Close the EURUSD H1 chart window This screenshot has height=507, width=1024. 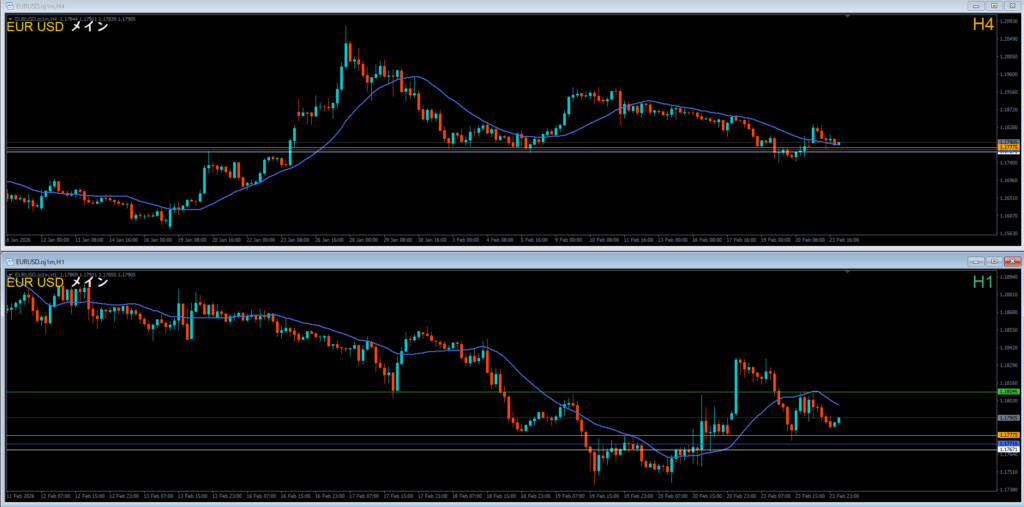(x=1012, y=261)
